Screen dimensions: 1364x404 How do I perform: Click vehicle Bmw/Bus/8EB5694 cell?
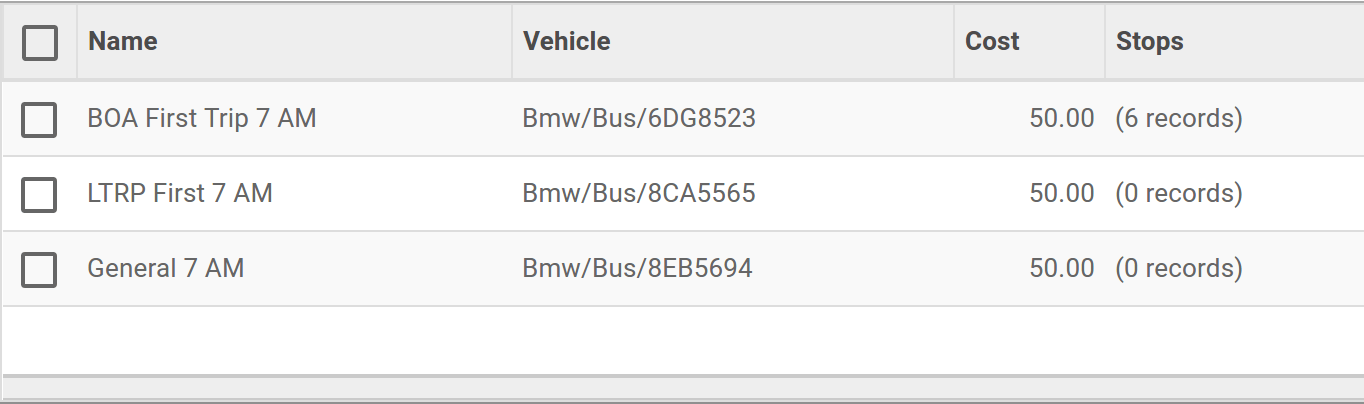[638, 268]
